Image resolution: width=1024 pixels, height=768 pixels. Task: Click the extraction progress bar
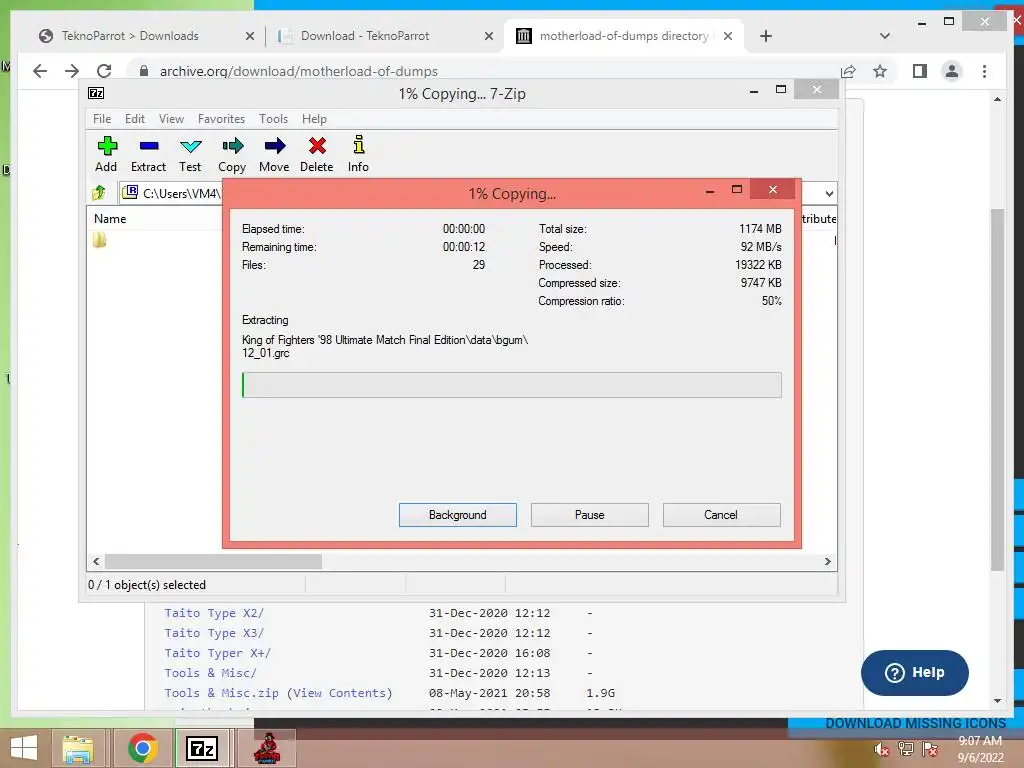tap(511, 385)
